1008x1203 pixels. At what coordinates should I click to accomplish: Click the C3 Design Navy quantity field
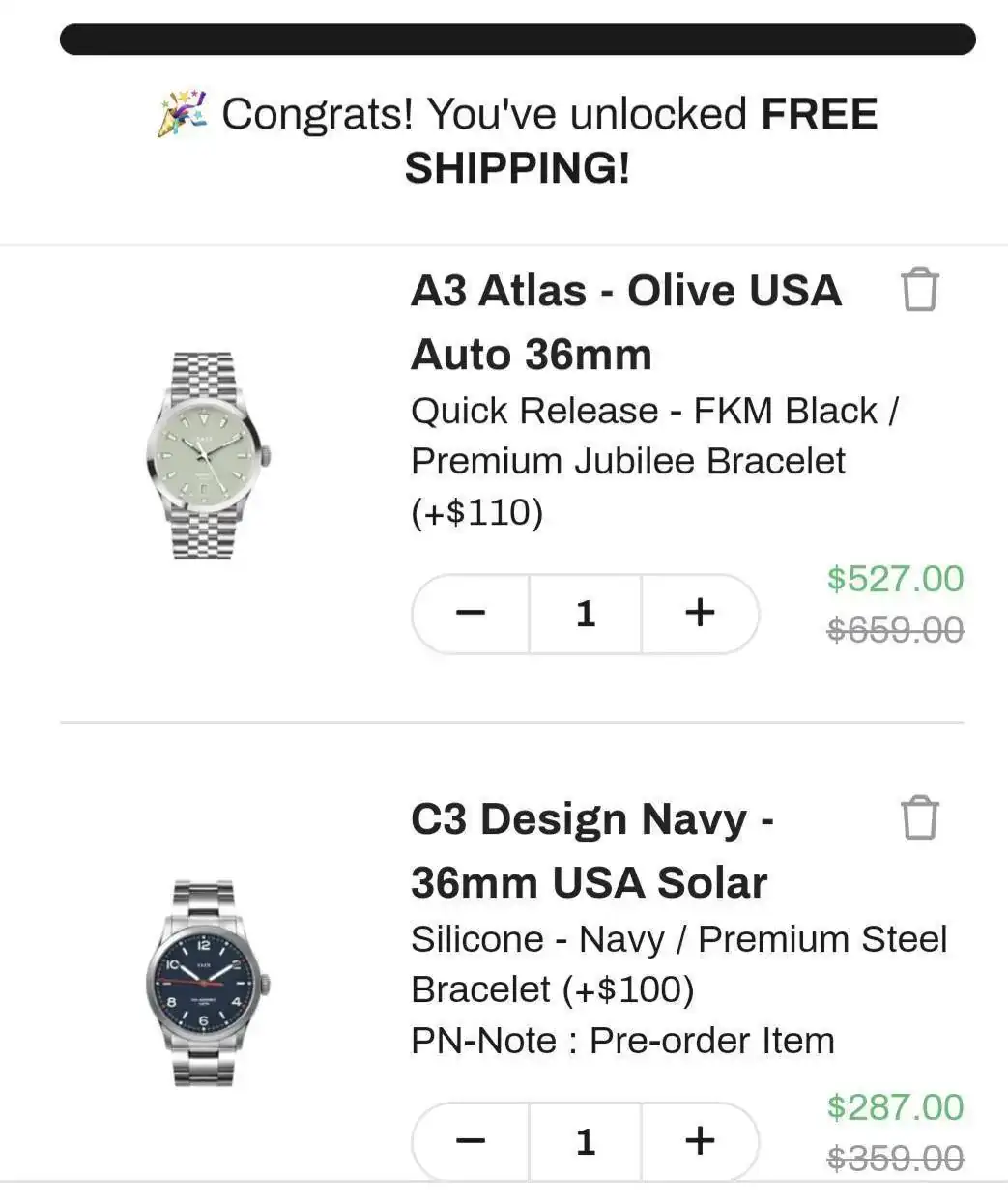[x=585, y=1141]
